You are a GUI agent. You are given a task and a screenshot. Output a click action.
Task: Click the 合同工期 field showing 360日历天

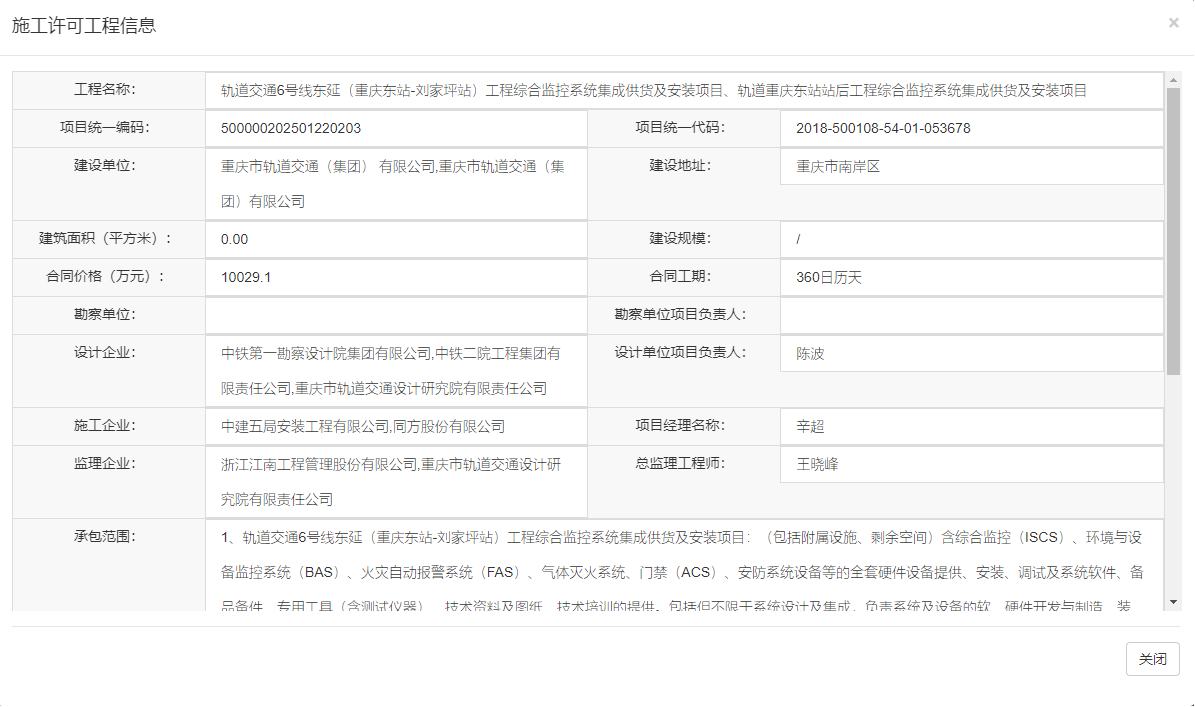971,277
